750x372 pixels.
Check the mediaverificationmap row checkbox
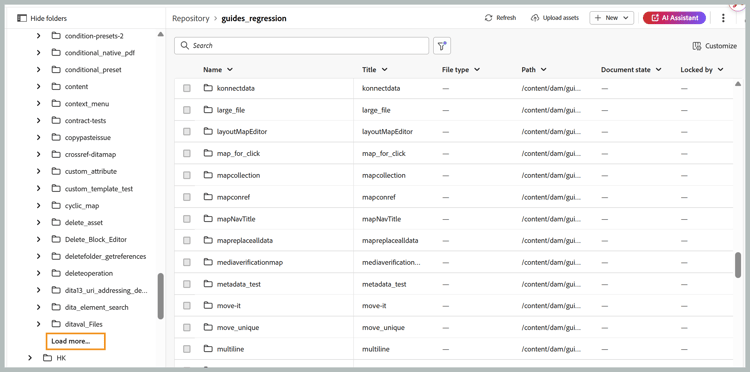(187, 262)
